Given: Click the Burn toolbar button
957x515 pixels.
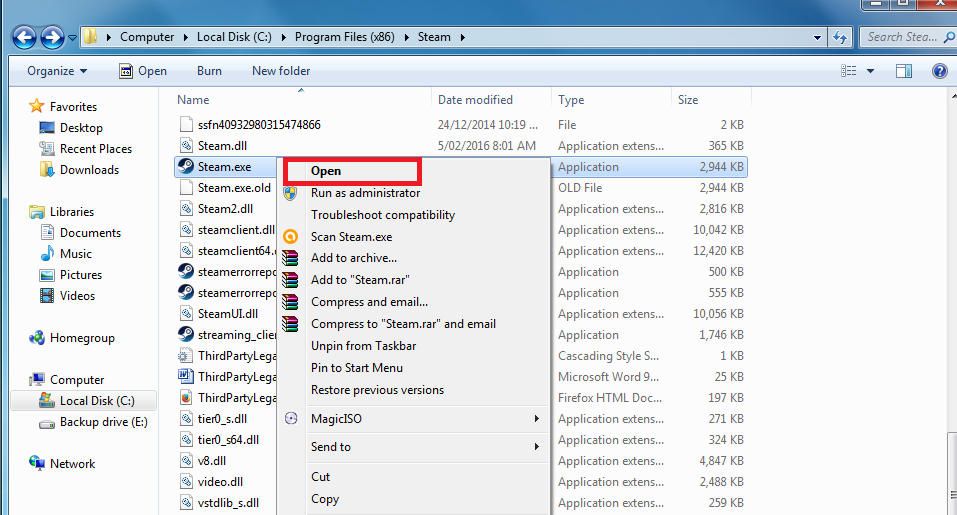Looking at the screenshot, I should click(x=209, y=71).
